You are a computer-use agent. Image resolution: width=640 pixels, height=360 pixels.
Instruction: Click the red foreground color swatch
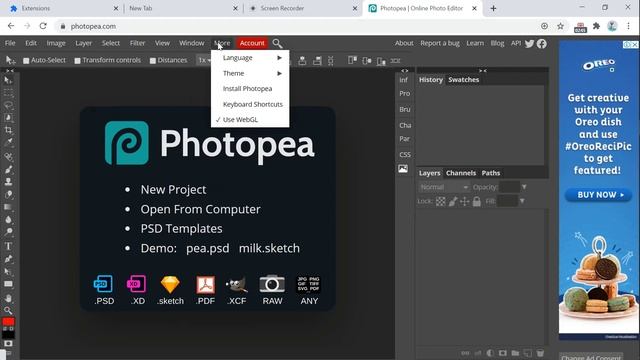point(8,322)
